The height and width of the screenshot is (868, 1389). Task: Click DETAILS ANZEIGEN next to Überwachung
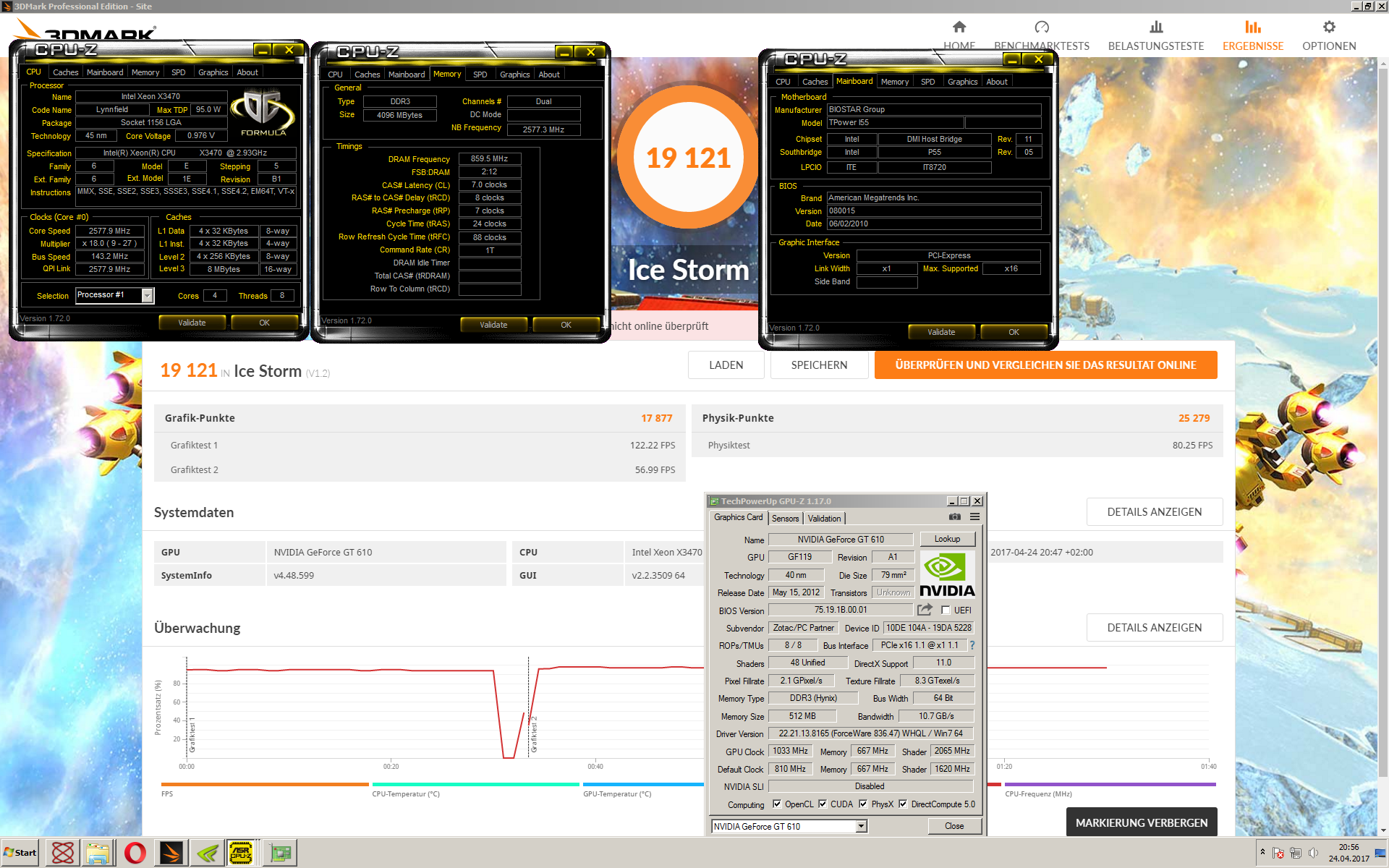pos(1154,628)
